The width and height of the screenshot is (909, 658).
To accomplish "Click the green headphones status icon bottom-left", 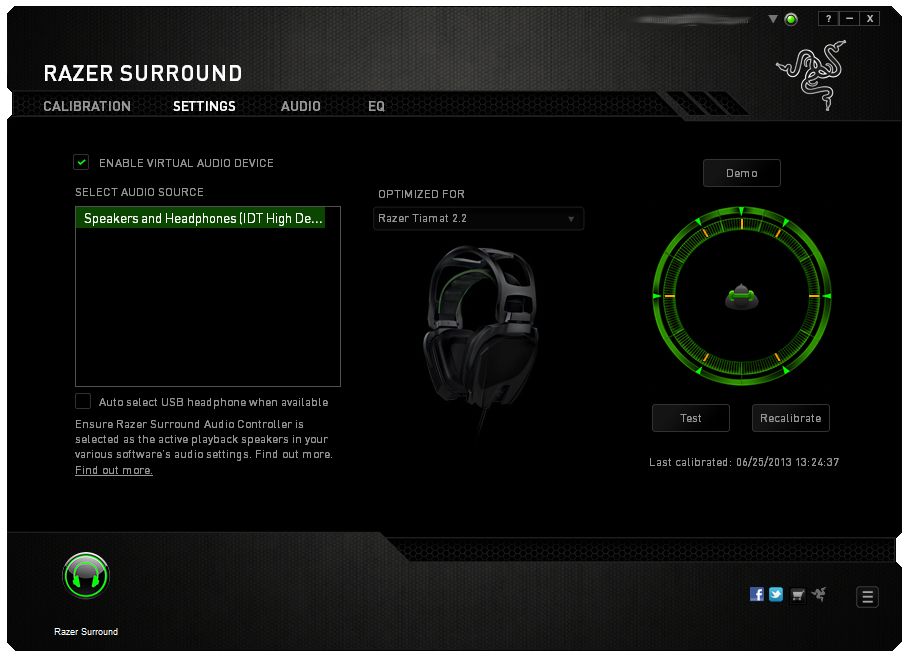I will click(85, 575).
